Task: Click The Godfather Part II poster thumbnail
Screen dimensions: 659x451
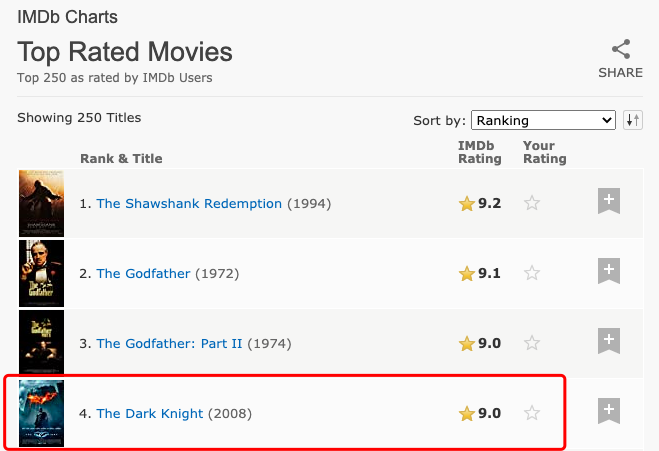Action: tap(42, 343)
